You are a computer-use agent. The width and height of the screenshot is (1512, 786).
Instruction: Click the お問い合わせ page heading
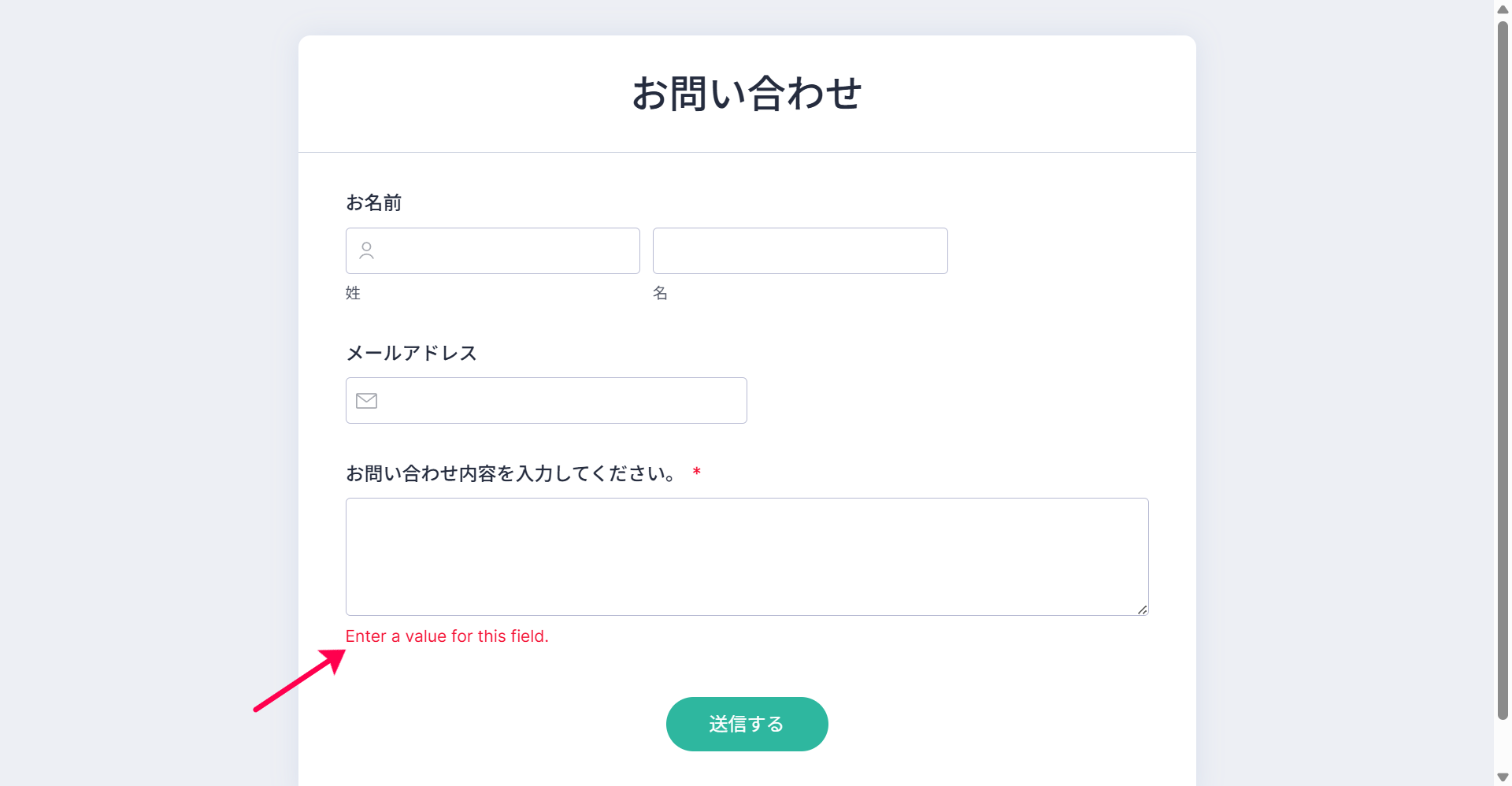(x=747, y=94)
